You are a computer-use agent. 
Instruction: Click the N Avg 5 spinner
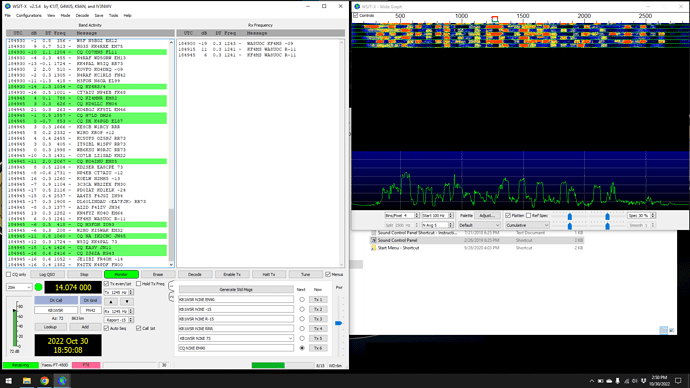pyautogui.click(x=437, y=225)
